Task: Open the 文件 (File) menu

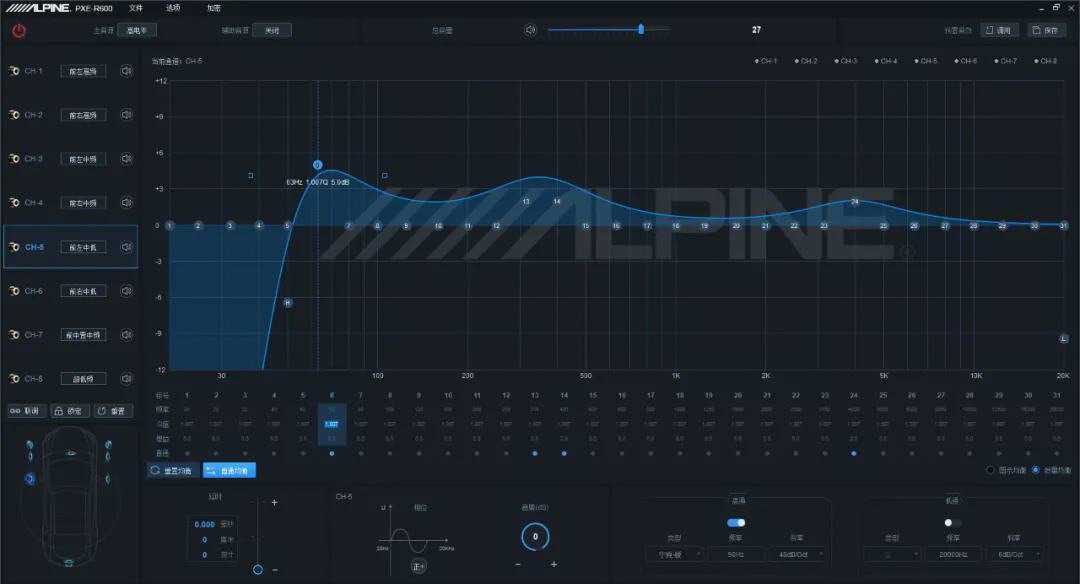Action: point(136,8)
